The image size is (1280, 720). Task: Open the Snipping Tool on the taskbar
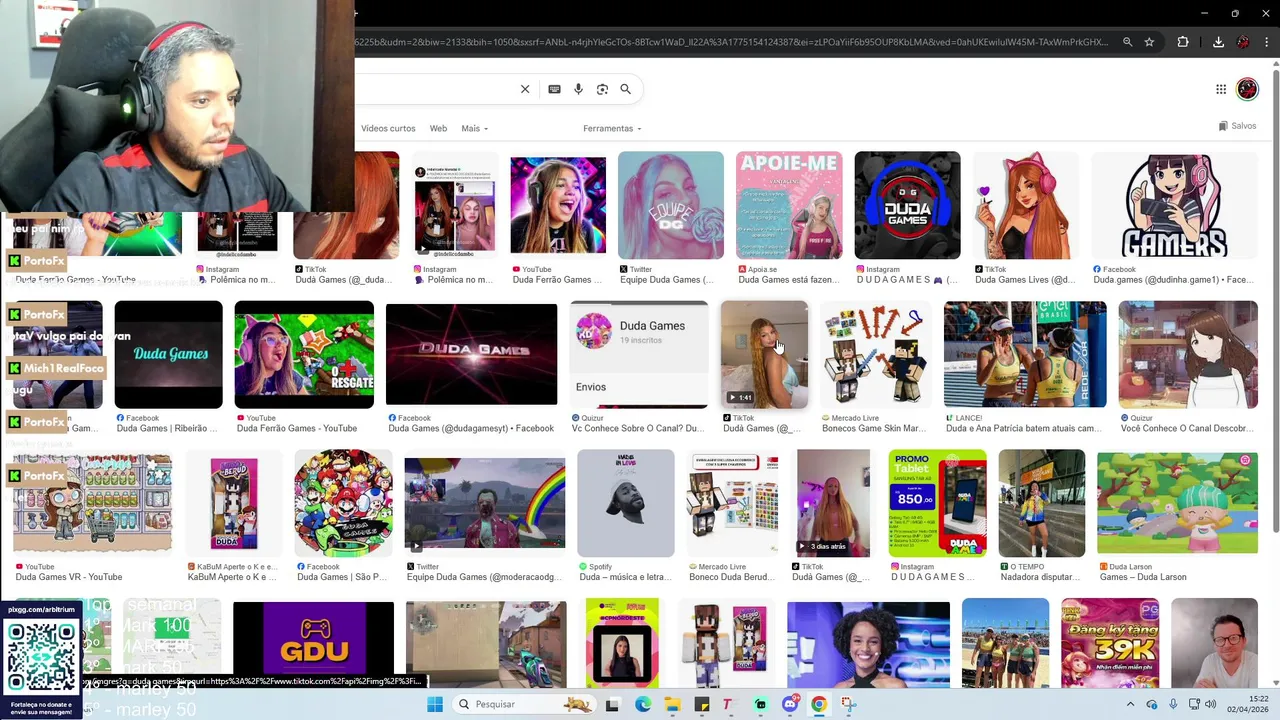pos(849,704)
